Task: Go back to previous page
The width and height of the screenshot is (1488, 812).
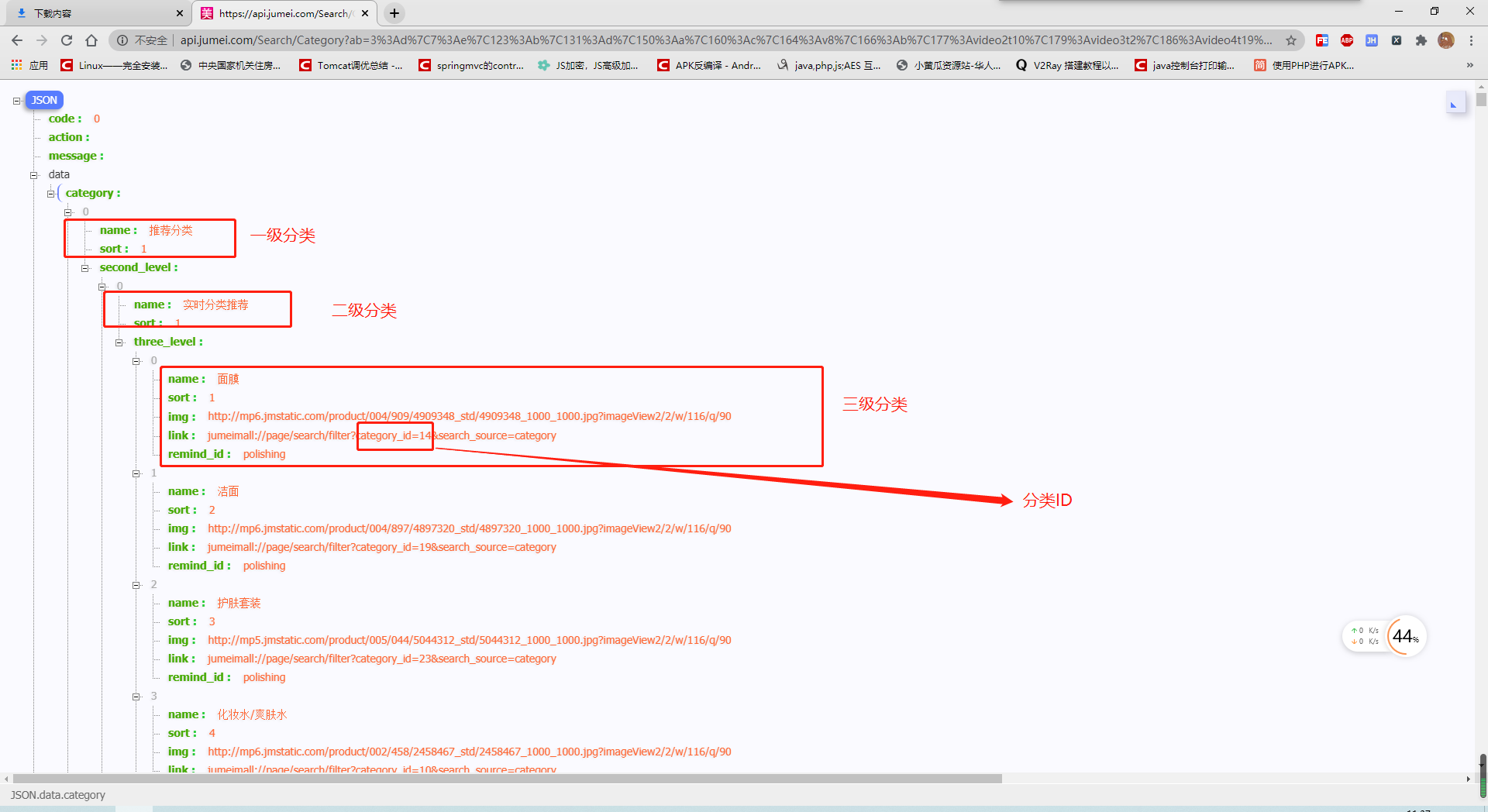Action: coord(17,40)
